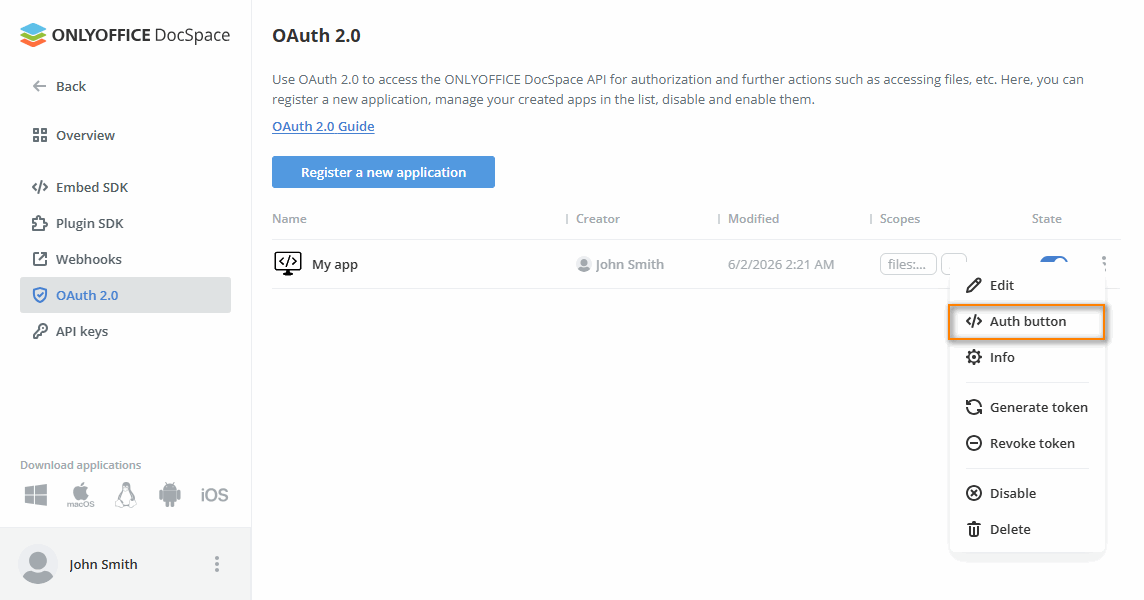The image size is (1144, 600).
Task: Click the OAuth 2.0 shield icon
Action: [39, 295]
